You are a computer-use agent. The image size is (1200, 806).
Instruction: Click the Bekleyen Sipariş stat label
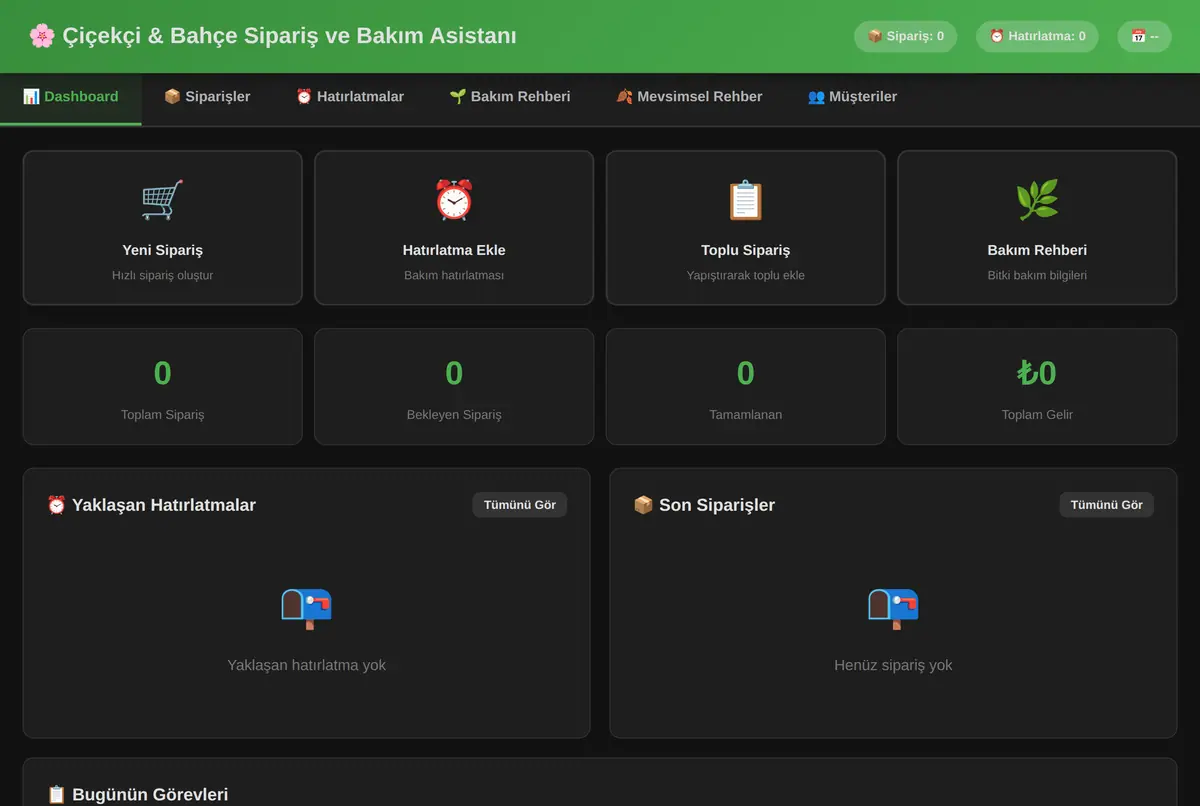tap(454, 414)
